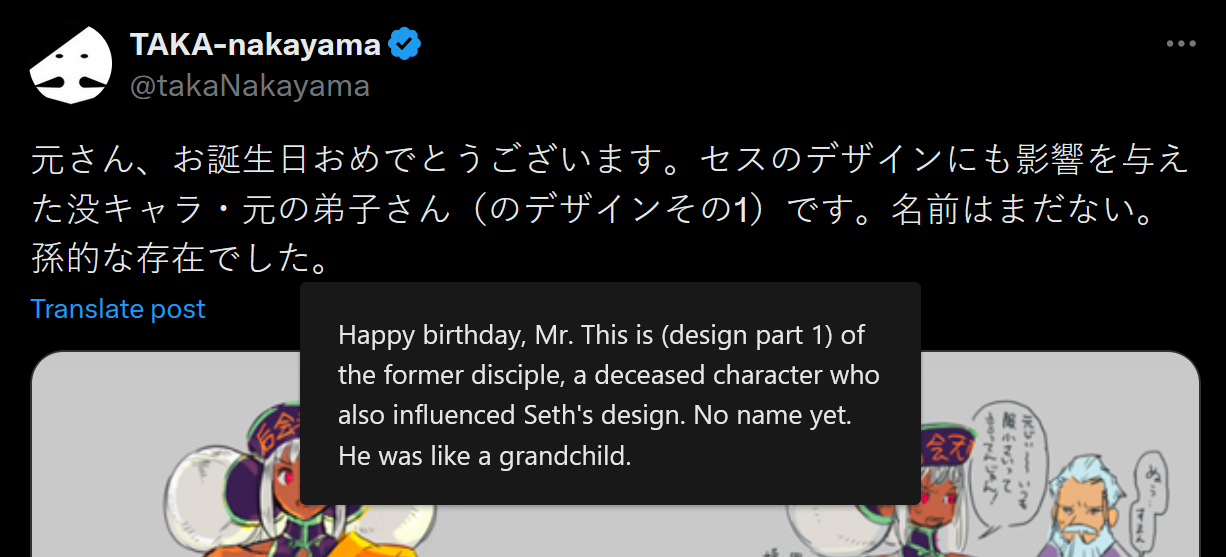Click the blue verified checkmark badge

point(404,45)
